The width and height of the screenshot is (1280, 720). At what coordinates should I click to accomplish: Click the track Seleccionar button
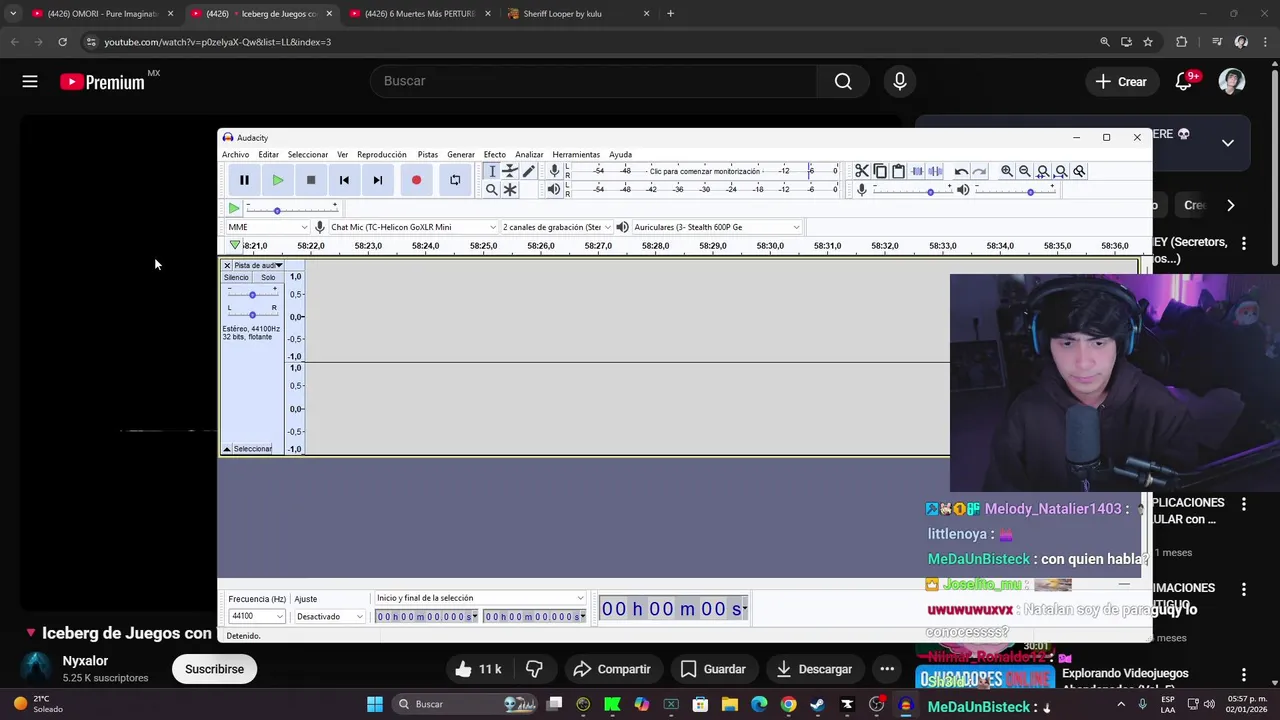point(253,449)
